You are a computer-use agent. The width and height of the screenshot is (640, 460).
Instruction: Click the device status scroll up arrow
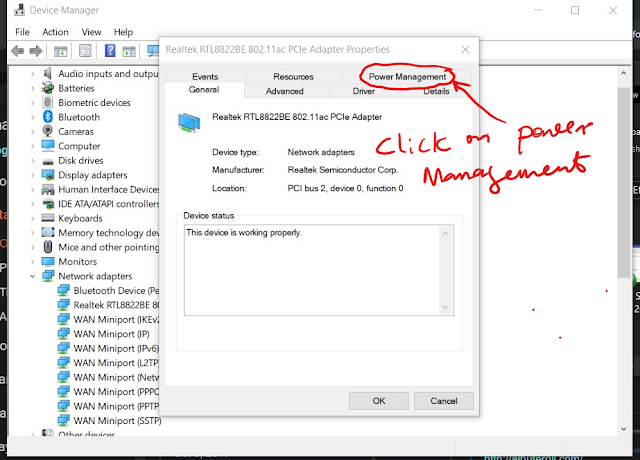(x=445, y=233)
